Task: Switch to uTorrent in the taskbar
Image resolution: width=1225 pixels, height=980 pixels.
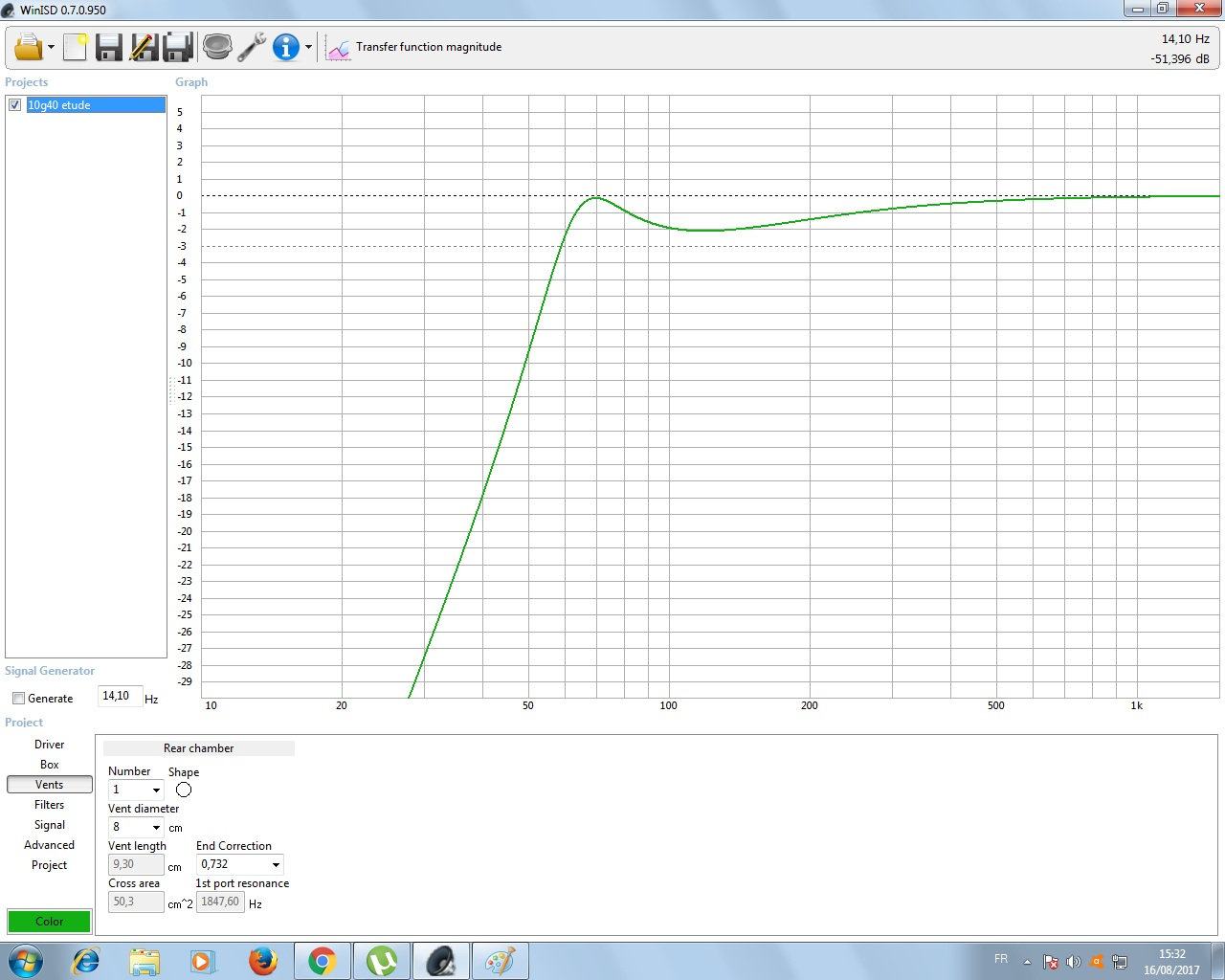Action: (382, 961)
